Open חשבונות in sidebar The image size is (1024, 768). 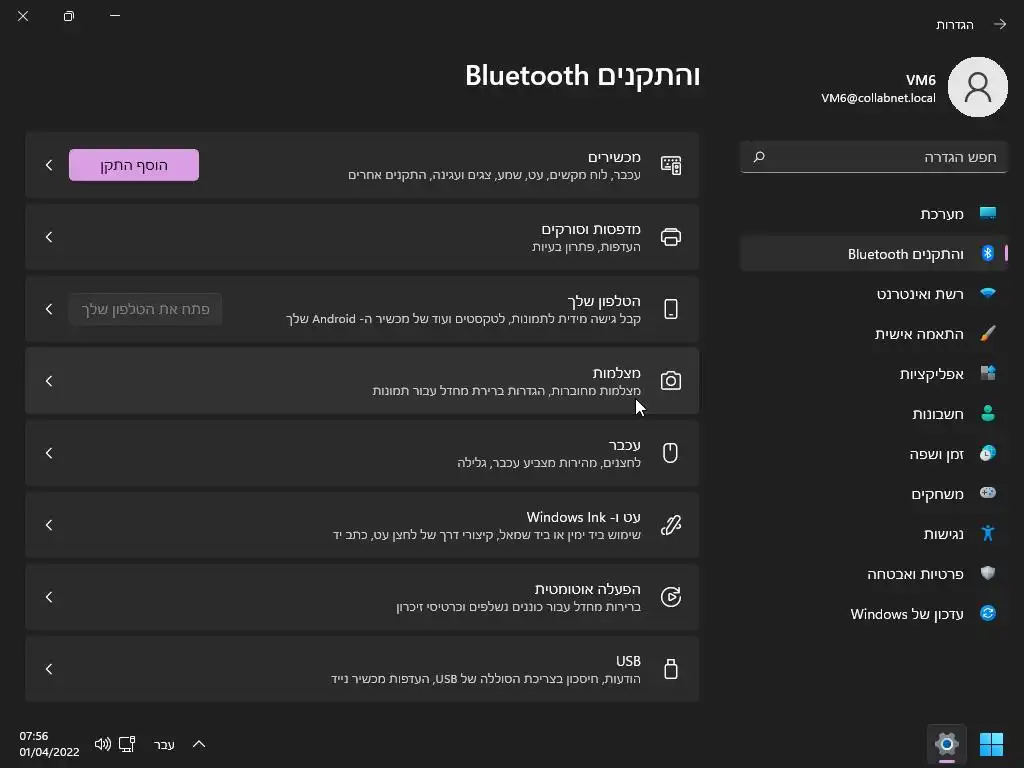coord(874,413)
